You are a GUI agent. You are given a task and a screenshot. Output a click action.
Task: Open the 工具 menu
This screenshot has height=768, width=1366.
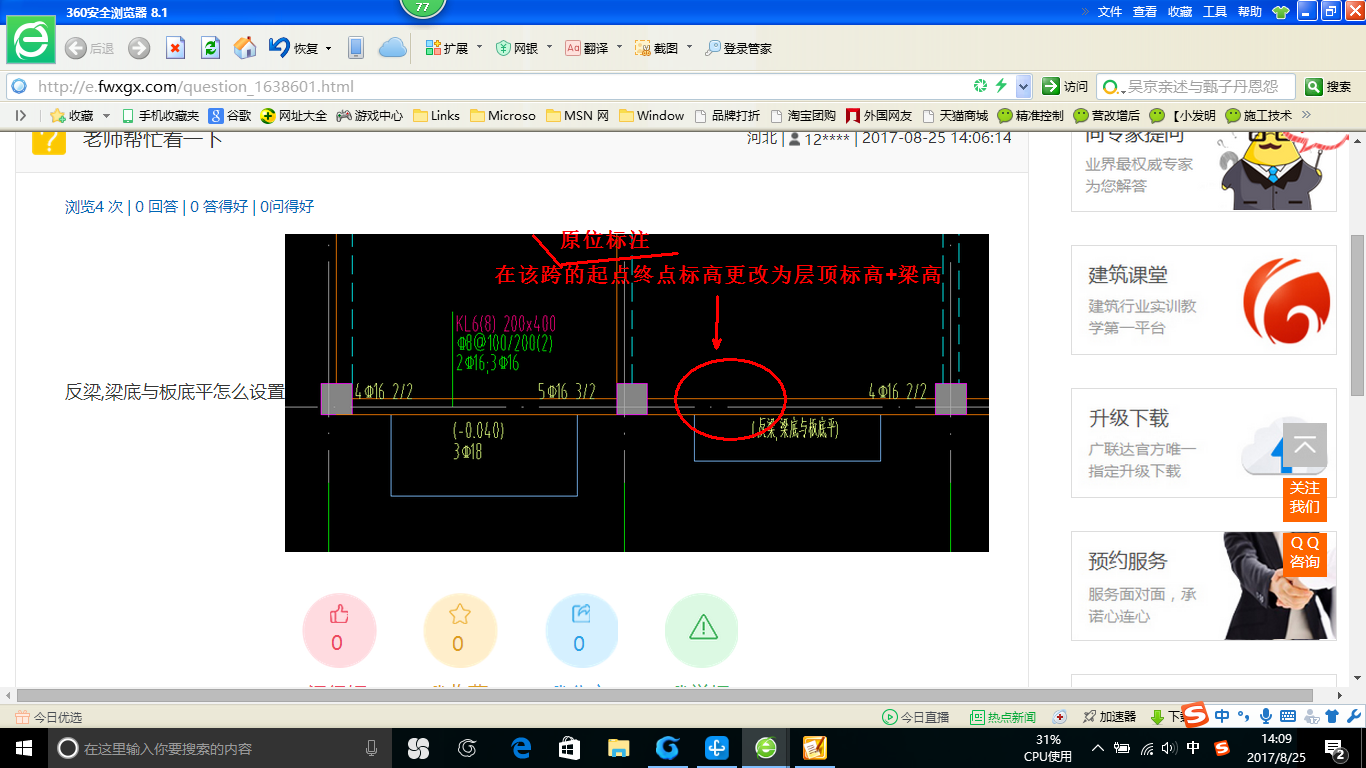click(x=1215, y=12)
